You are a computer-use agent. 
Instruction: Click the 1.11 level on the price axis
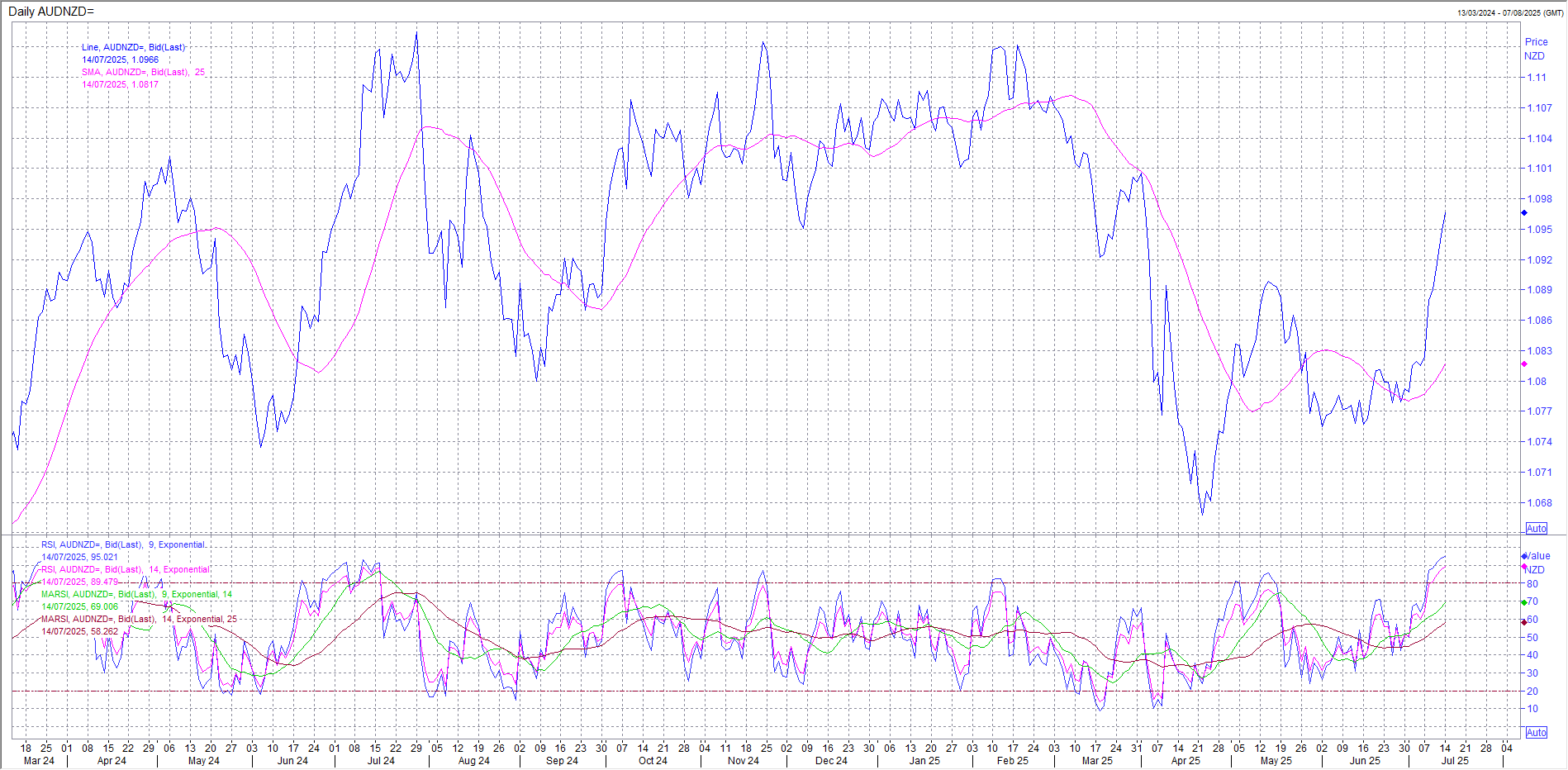tap(1537, 78)
